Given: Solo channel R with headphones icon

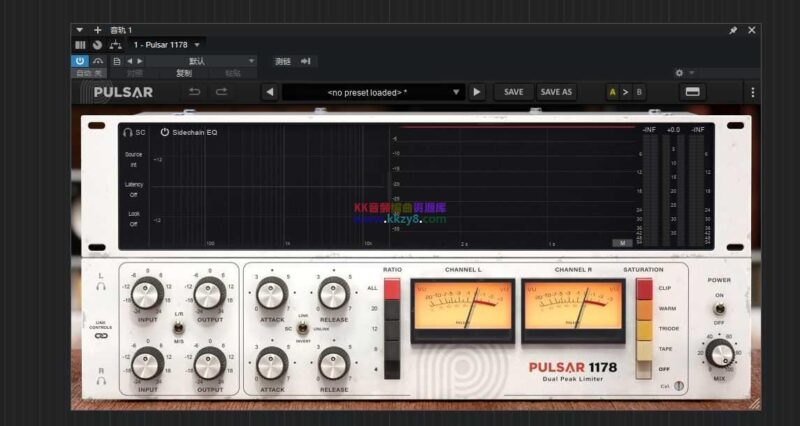Looking at the screenshot, I should pos(101,381).
